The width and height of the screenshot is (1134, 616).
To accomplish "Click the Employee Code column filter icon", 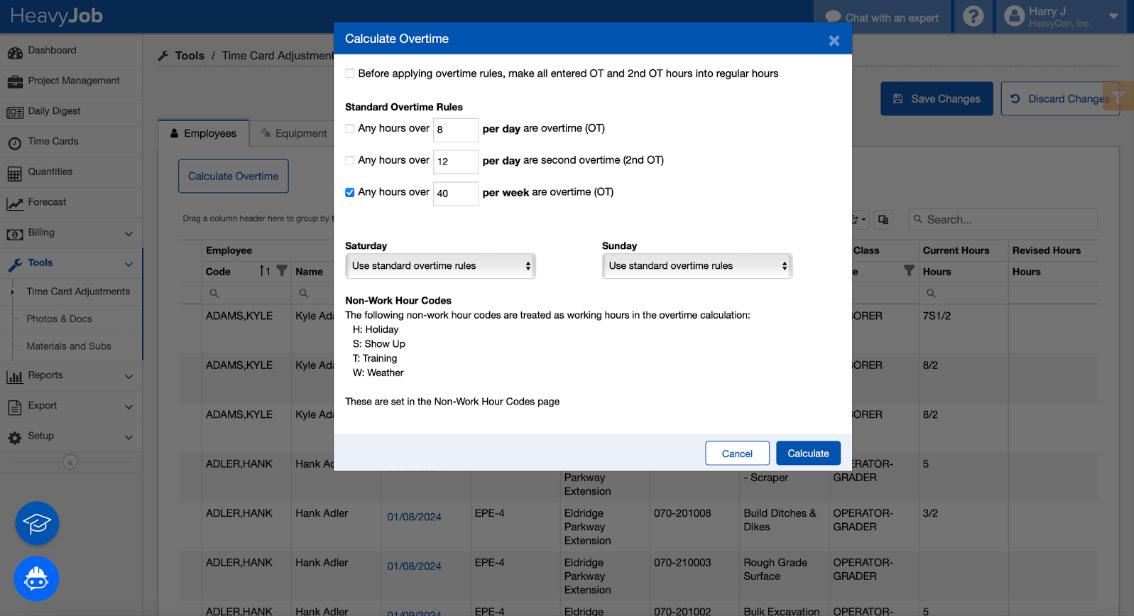I will coord(281,271).
